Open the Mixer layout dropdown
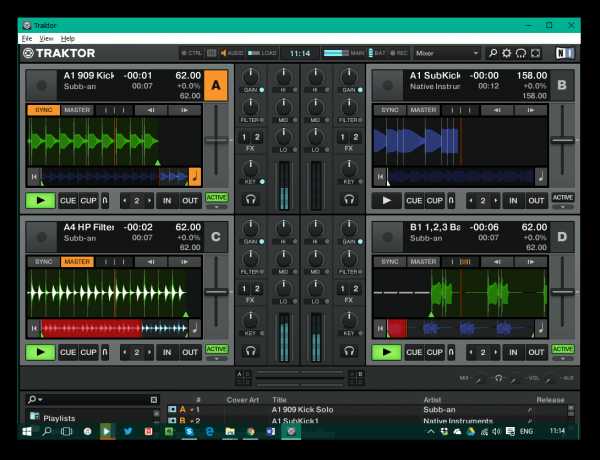Viewport: 600px width, 460px height. [447, 53]
